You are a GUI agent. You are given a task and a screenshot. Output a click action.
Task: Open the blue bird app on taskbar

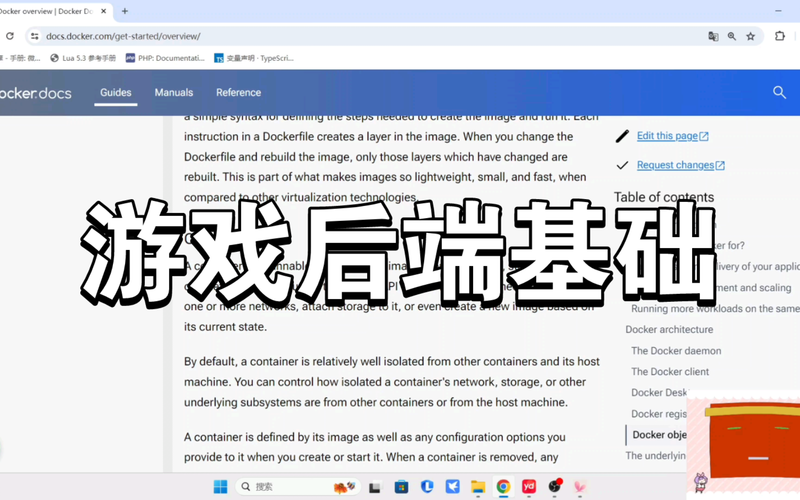click(x=452, y=487)
